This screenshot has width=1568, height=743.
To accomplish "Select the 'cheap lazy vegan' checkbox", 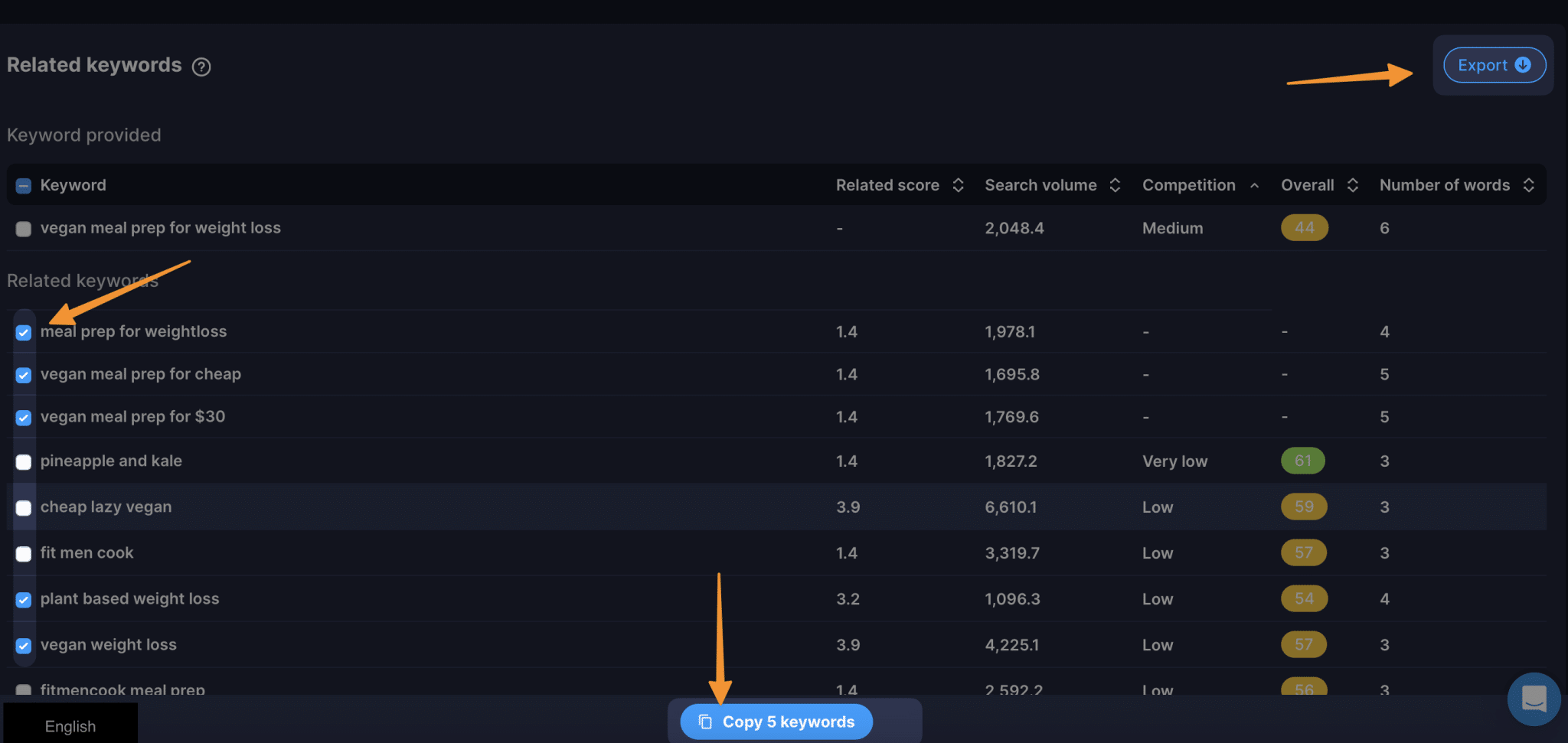I will (x=24, y=508).
